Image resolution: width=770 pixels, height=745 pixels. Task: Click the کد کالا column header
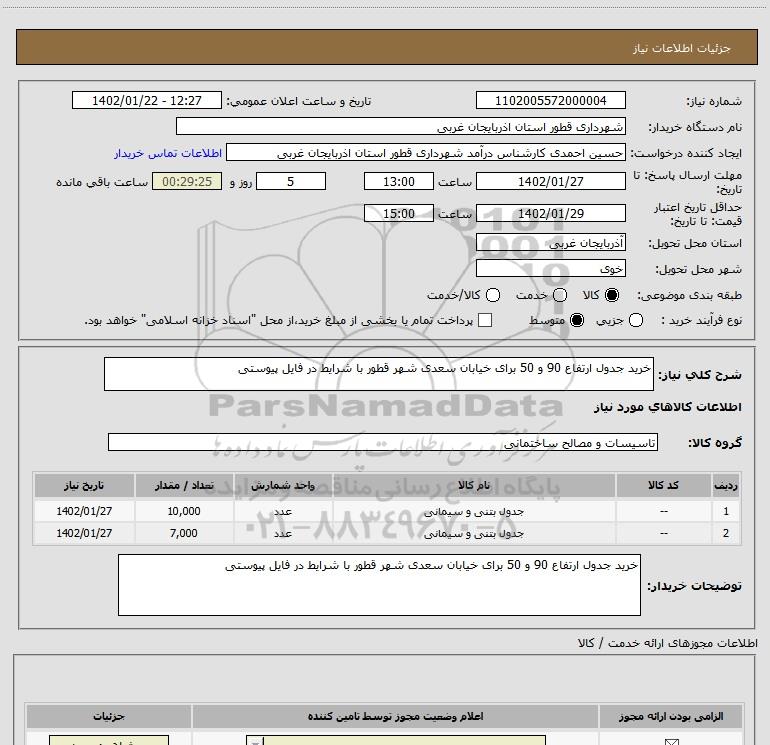point(663,485)
